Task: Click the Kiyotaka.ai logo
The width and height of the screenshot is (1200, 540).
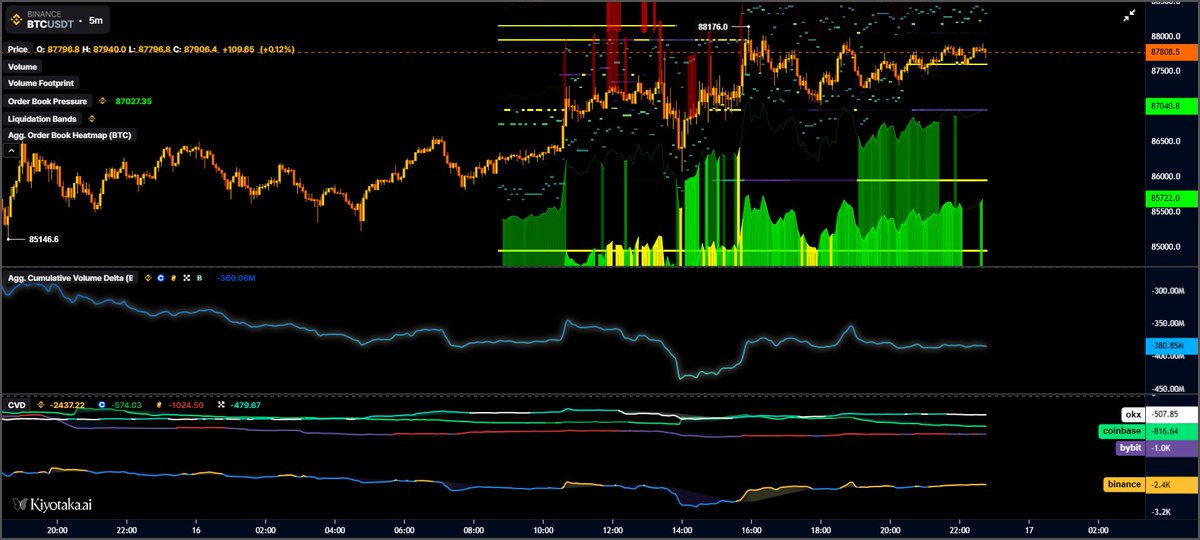Action: (x=50, y=505)
